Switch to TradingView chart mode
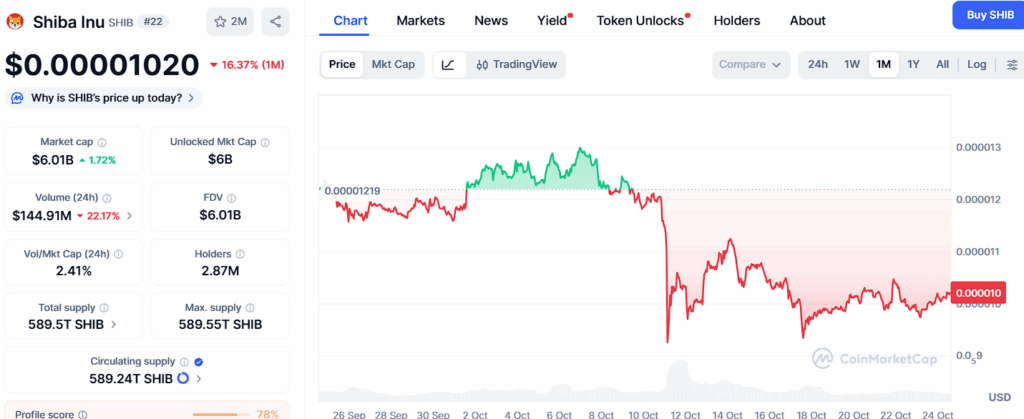1024x419 pixels. click(516, 65)
